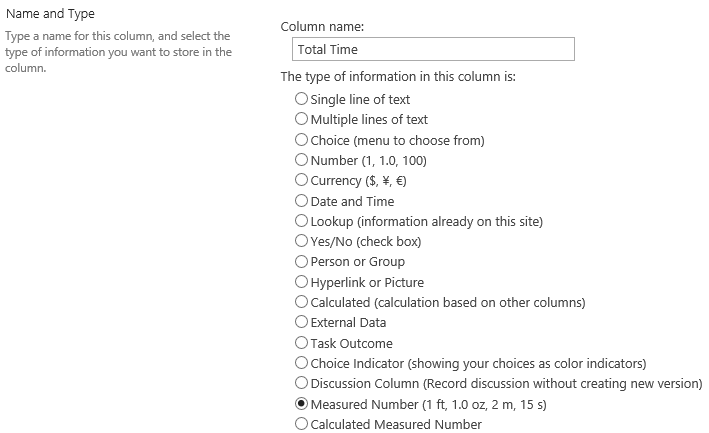Select Calculated Measured Number option
The width and height of the screenshot is (709, 433).
pos(301,424)
